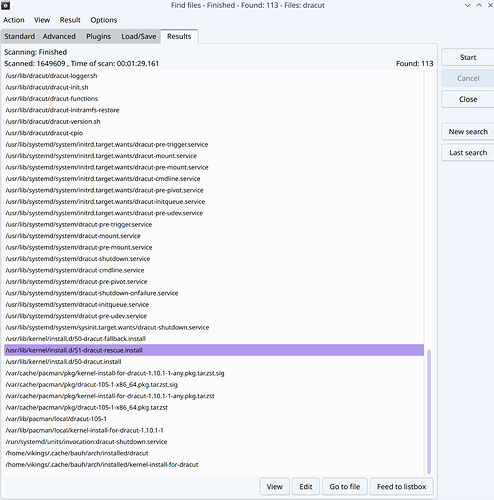Click the New search button
Viewport: 494px width, 500px height.
click(468, 132)
